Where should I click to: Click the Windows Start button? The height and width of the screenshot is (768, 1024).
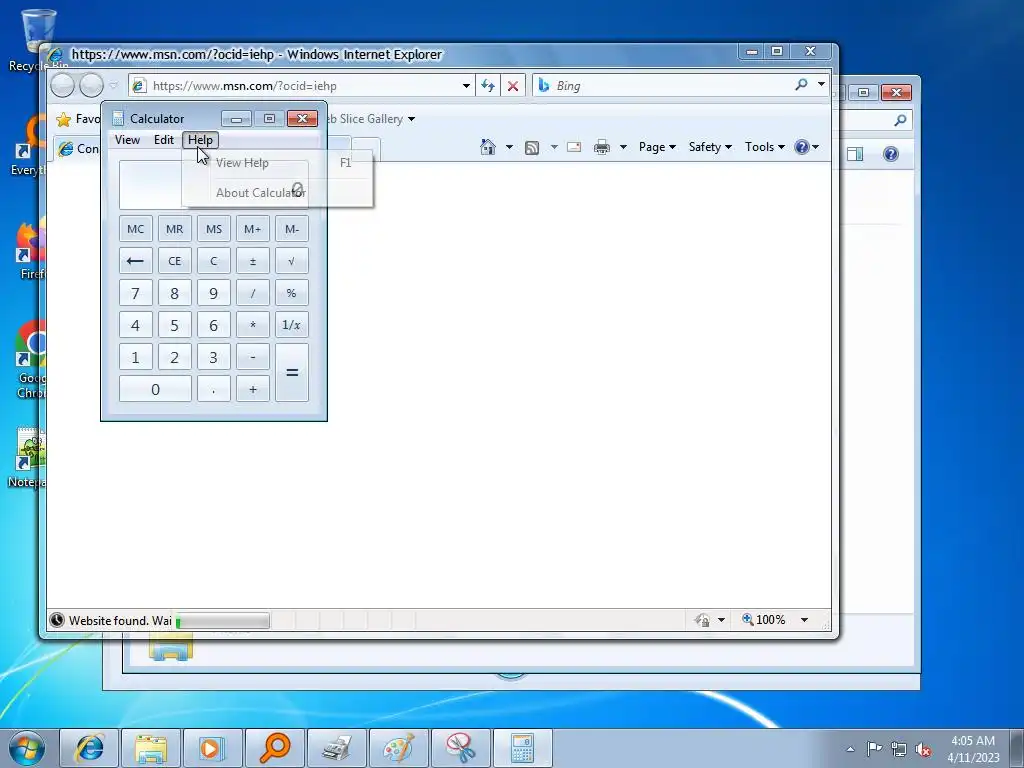click(27, 748)
